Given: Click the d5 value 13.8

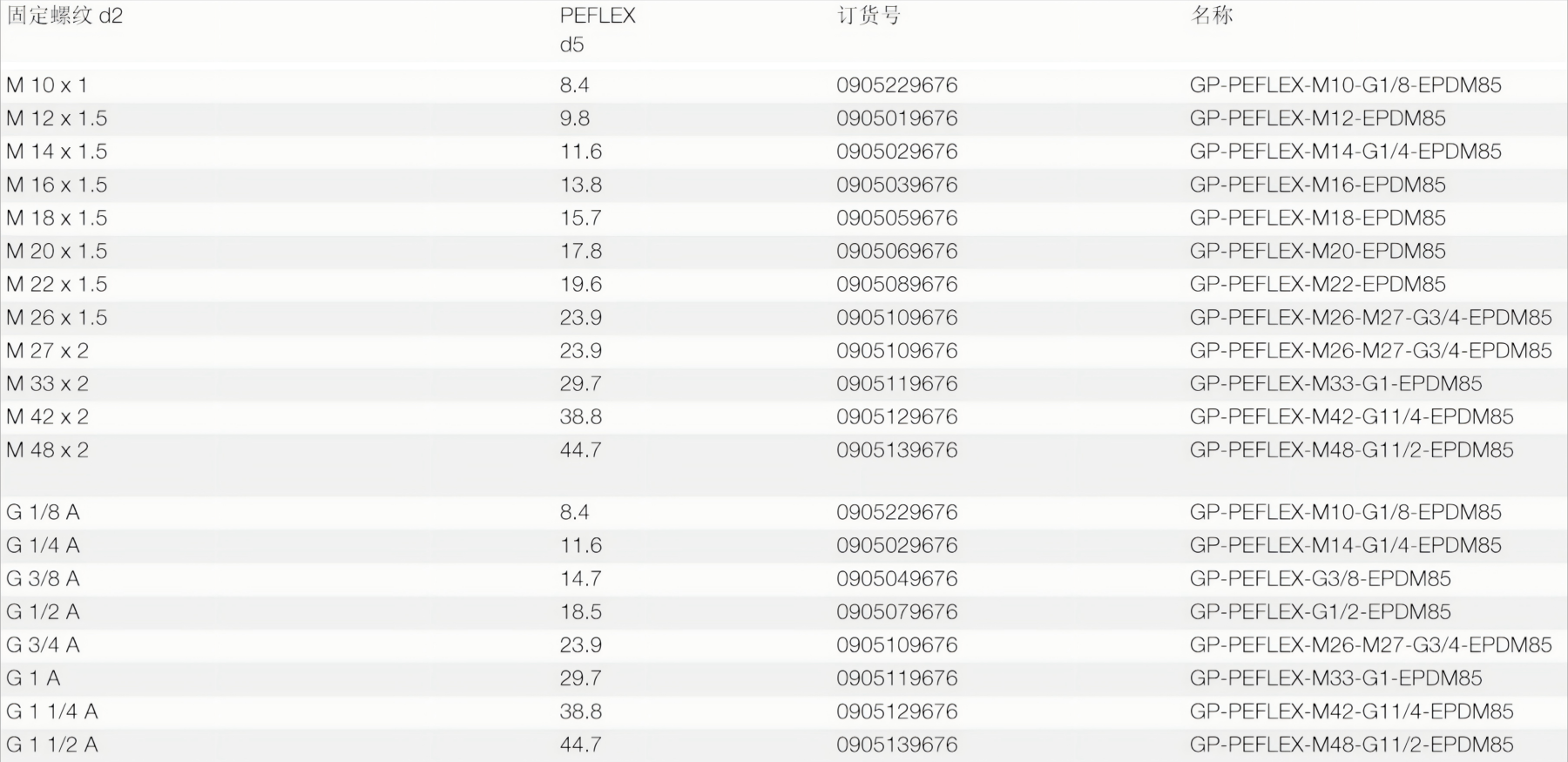Looking at the screenshot, I should (581, 185).
